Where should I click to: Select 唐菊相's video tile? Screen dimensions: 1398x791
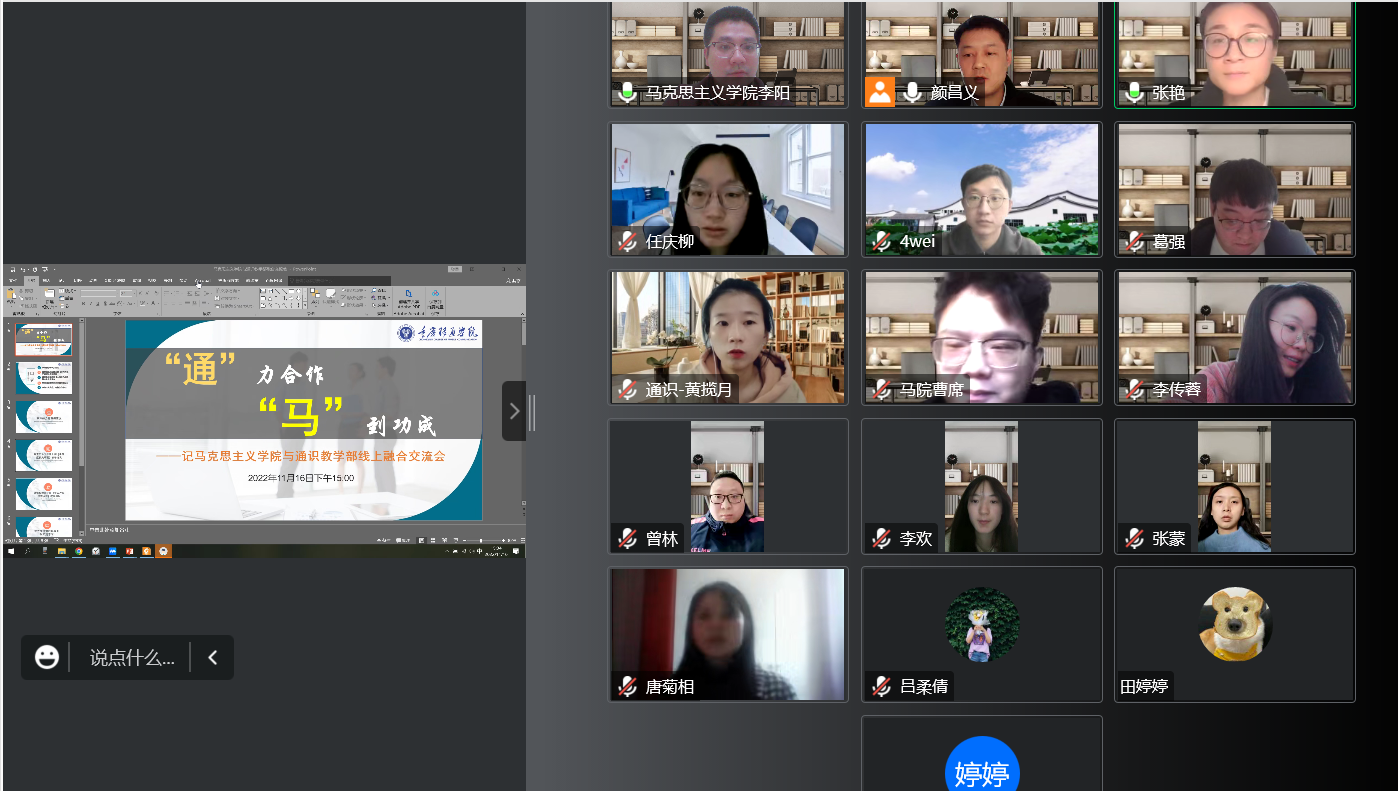click(x=728, y=634)
